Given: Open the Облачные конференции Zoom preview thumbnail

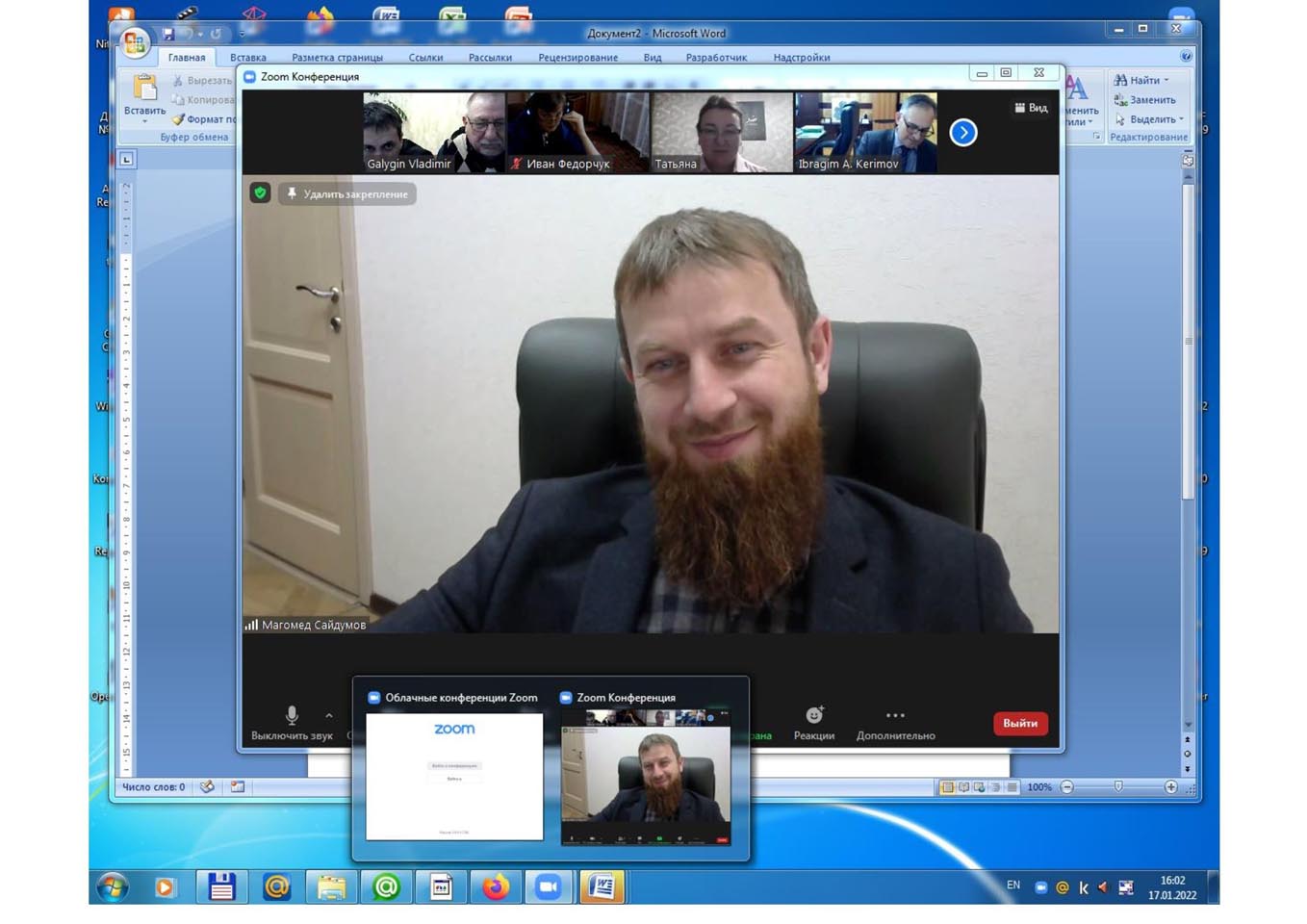Looking at the screenshot, I should 454,777.
